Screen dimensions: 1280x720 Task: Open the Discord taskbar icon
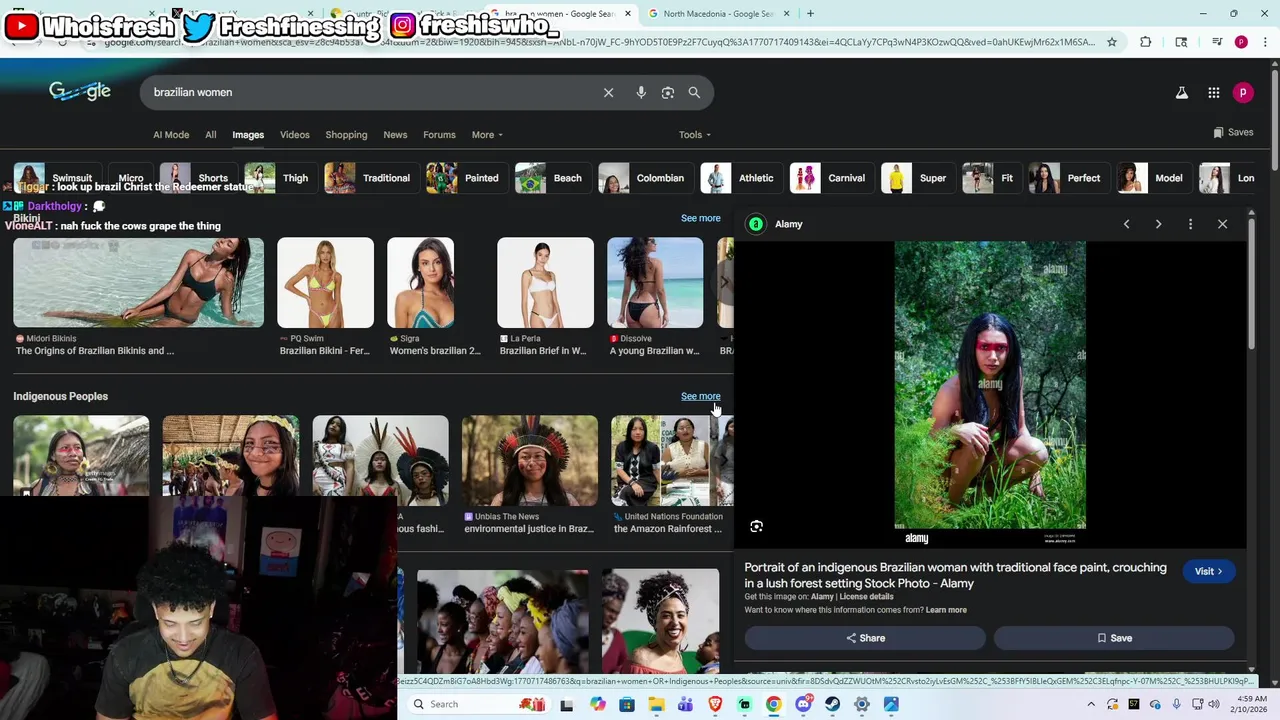pyautogui.click(x=803, y=704)
